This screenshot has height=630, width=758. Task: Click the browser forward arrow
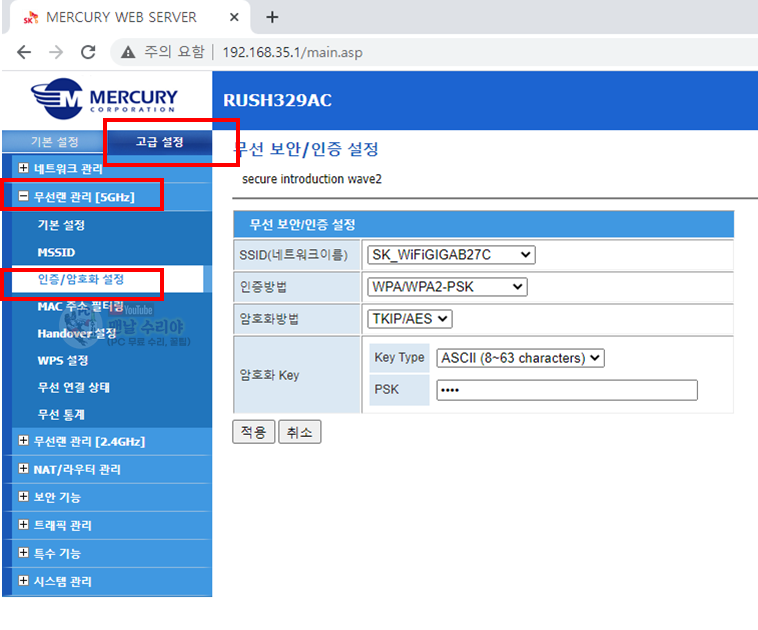tap(56, 52)
